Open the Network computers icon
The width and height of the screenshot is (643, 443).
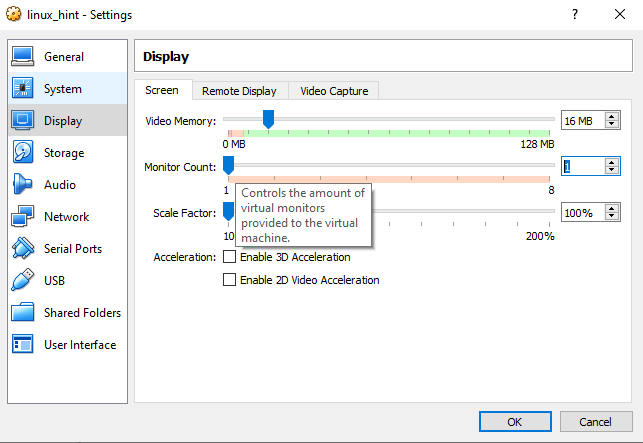click(x=23, y=216)
